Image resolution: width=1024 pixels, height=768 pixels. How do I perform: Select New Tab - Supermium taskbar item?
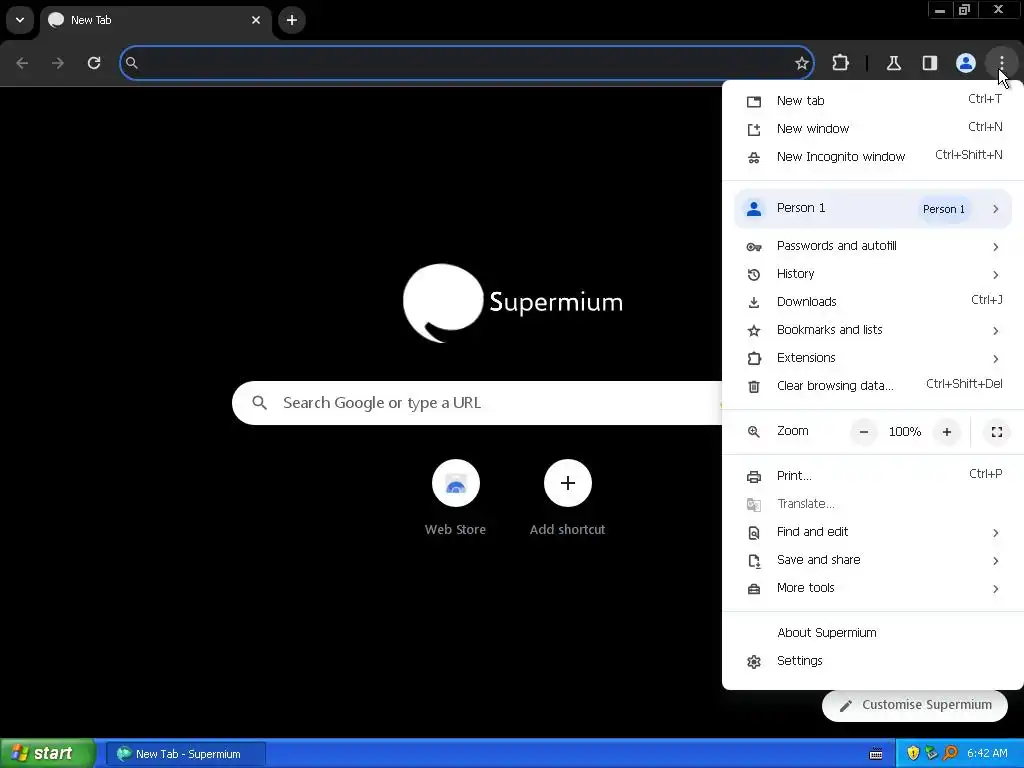coord(186,754)
